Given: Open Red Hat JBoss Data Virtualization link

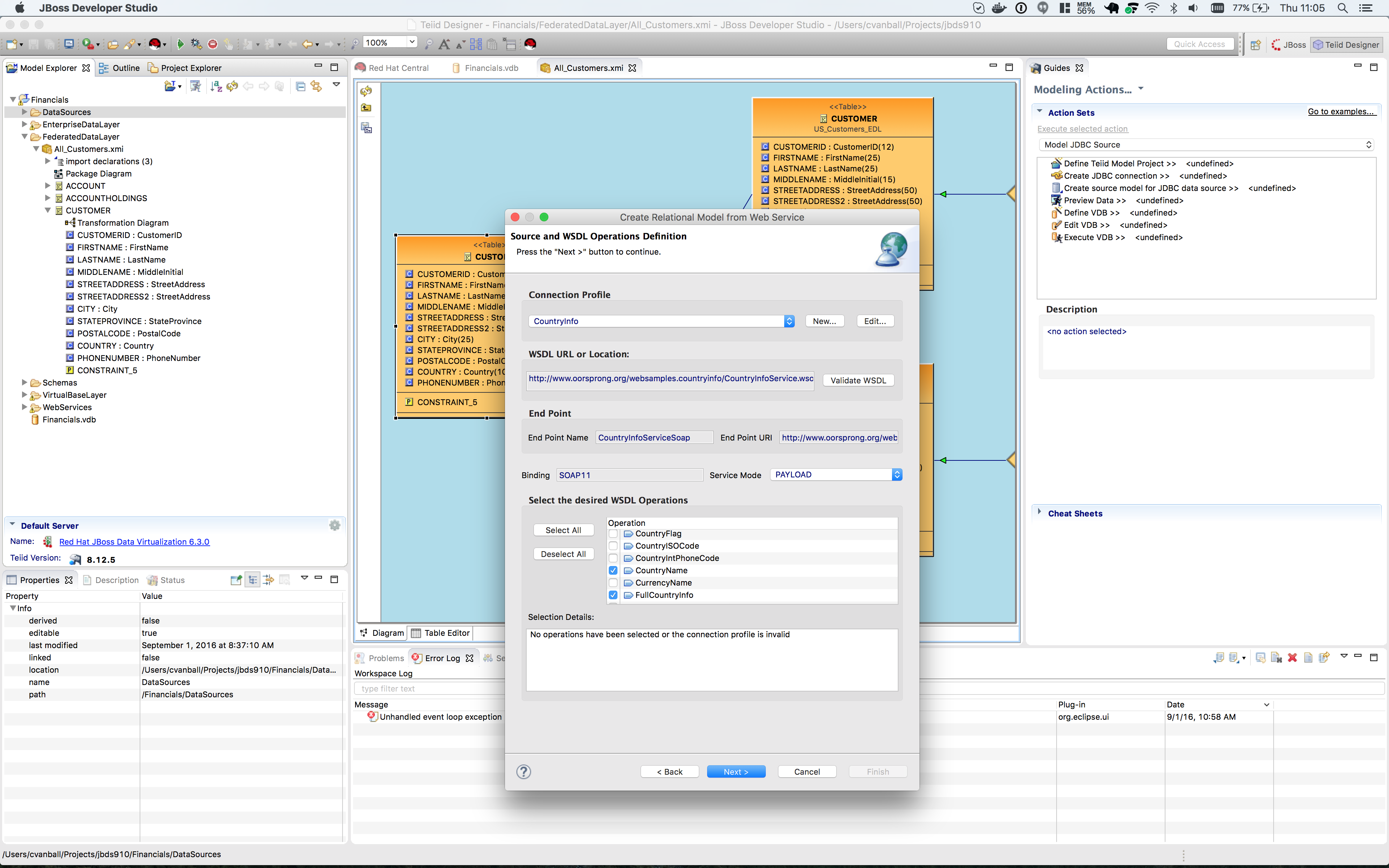Looking at the screenshot, I should click(134, 542).
